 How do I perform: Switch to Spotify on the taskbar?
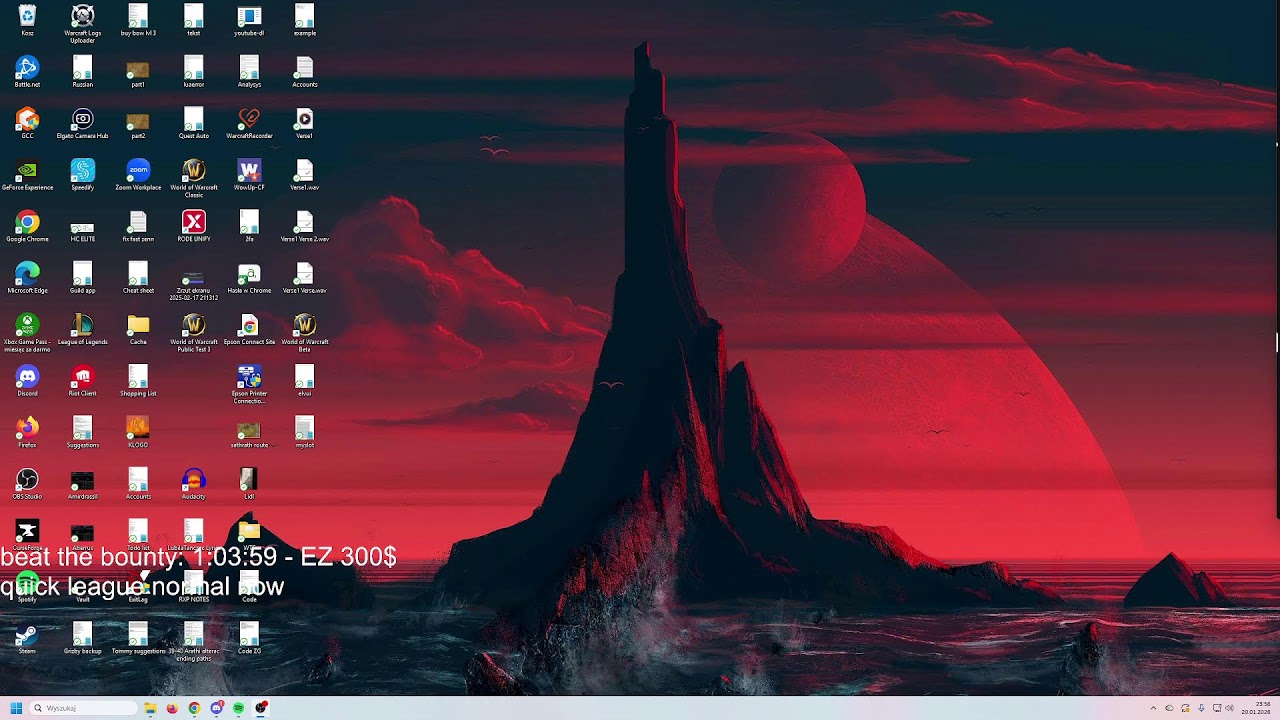(x=238, y=708)
